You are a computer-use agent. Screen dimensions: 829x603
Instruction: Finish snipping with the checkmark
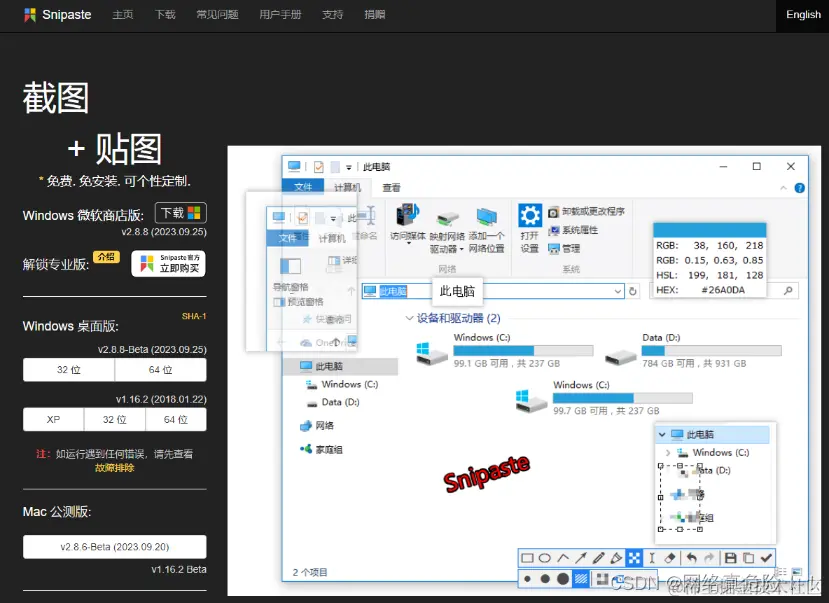tap(766, 558)
